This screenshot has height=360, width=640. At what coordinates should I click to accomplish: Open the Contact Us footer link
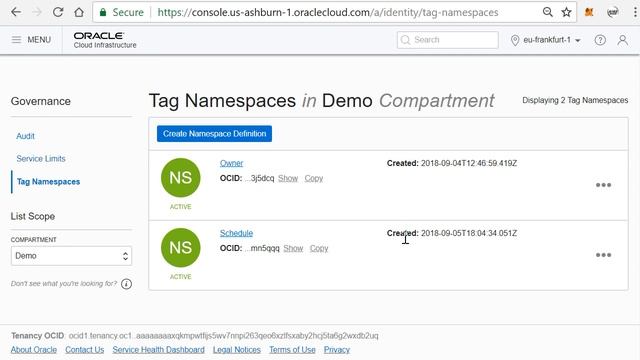click(84, 350)
